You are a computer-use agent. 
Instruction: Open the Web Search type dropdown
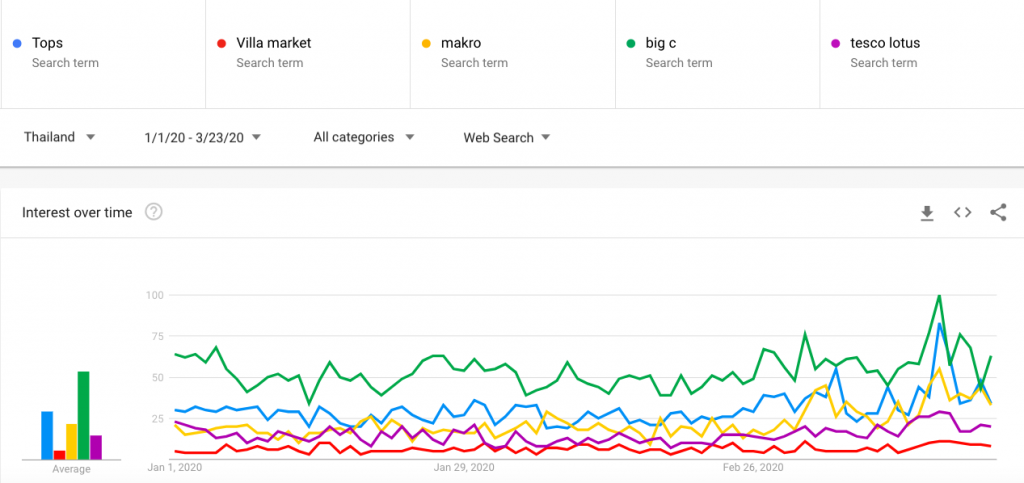(507, 138)
